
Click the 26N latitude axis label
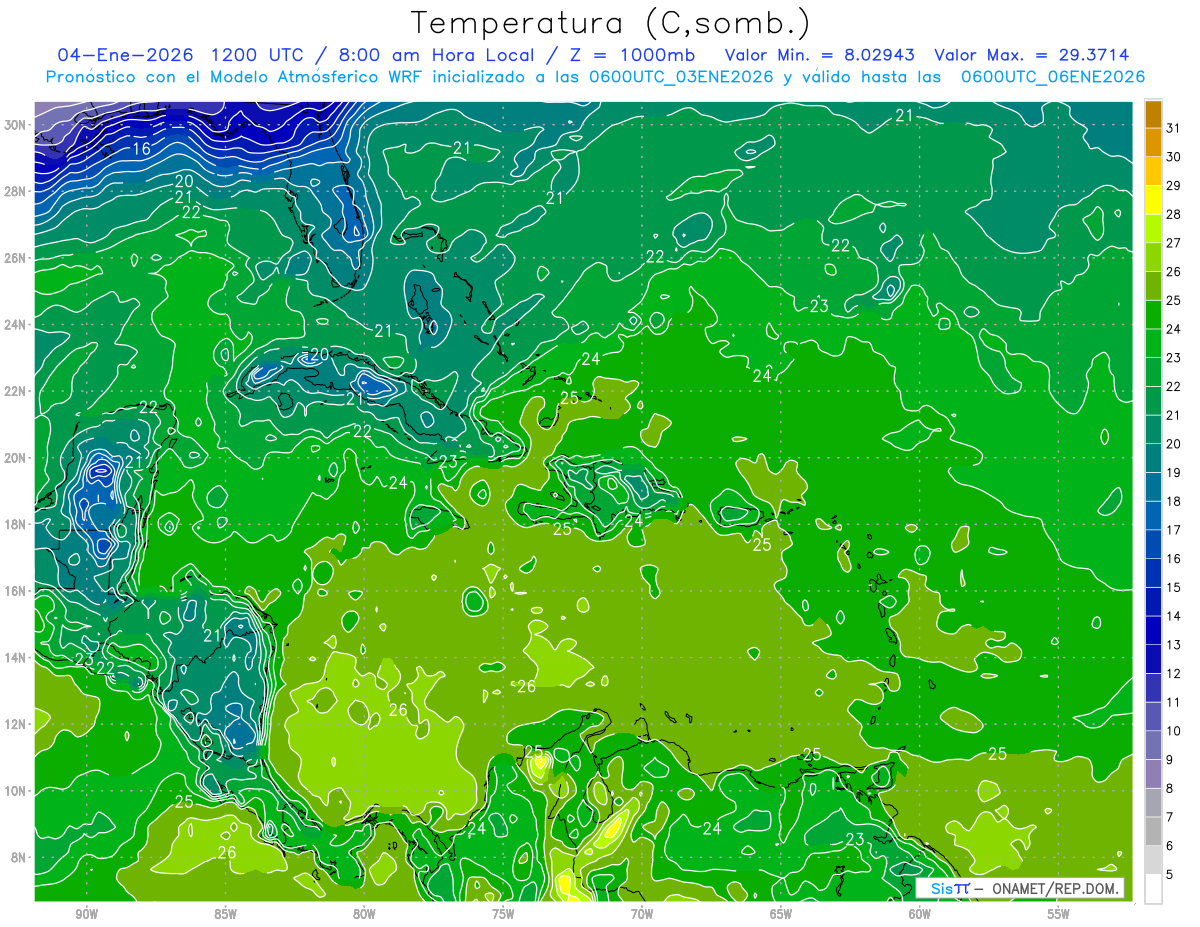tap(17, 258)
